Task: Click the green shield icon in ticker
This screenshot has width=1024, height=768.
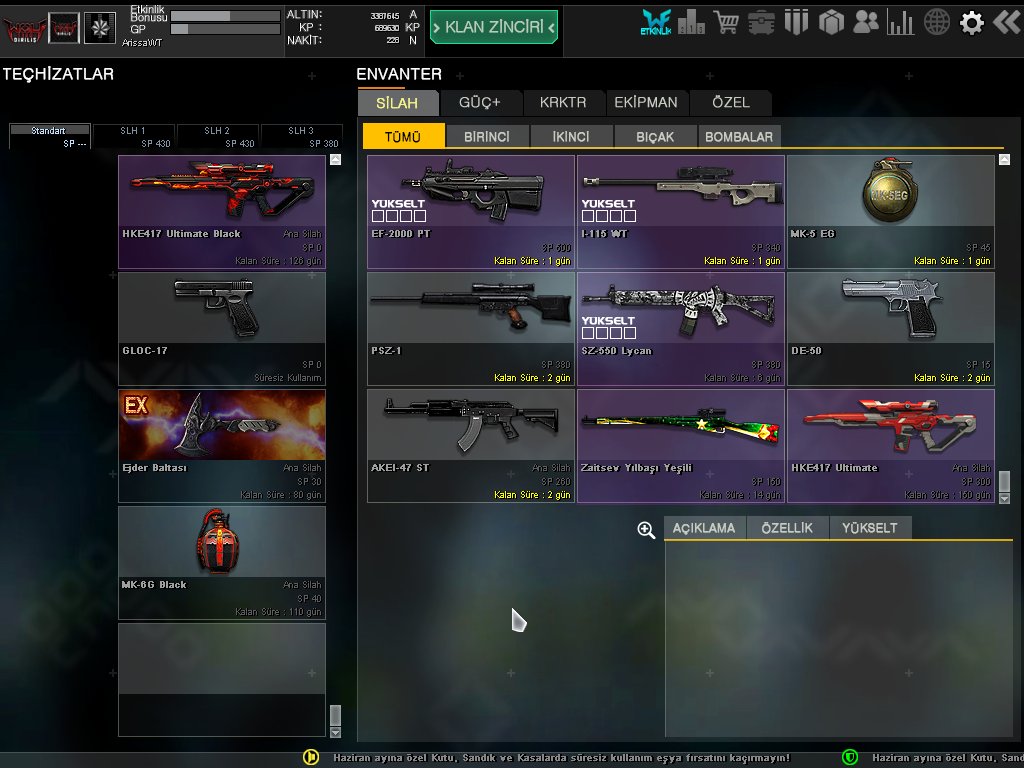Action: click(850, 757)
